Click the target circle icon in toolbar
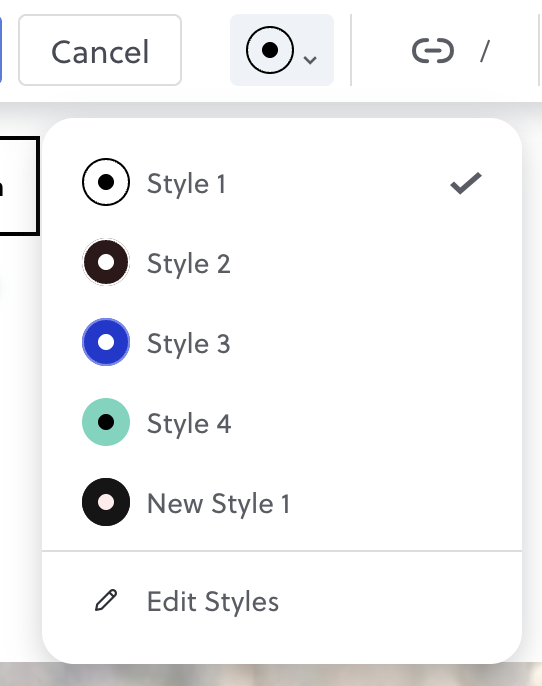Screen dimensions: 542x686 (x=269, y=50)
